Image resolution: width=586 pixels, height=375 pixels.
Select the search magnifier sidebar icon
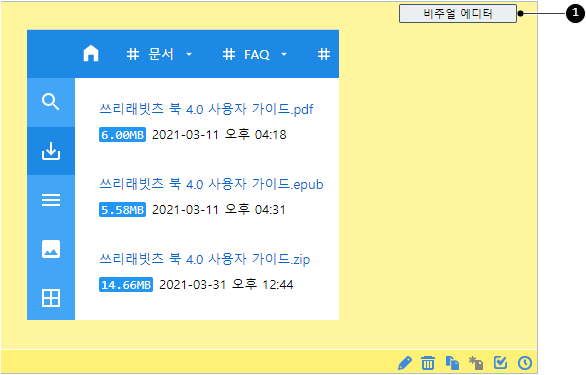(x=51, y=102)
